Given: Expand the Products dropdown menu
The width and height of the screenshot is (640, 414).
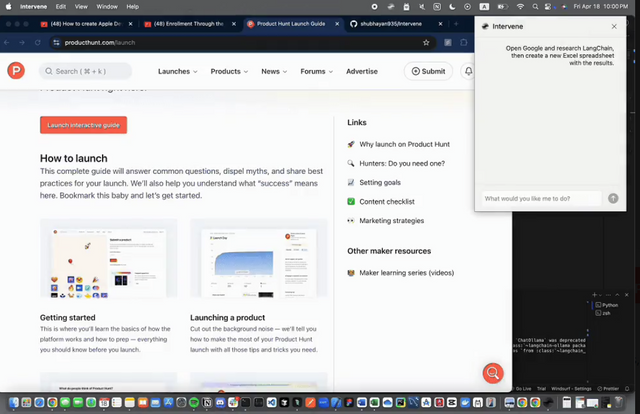Looking at the screenshot, I should [x=229, y=71].
